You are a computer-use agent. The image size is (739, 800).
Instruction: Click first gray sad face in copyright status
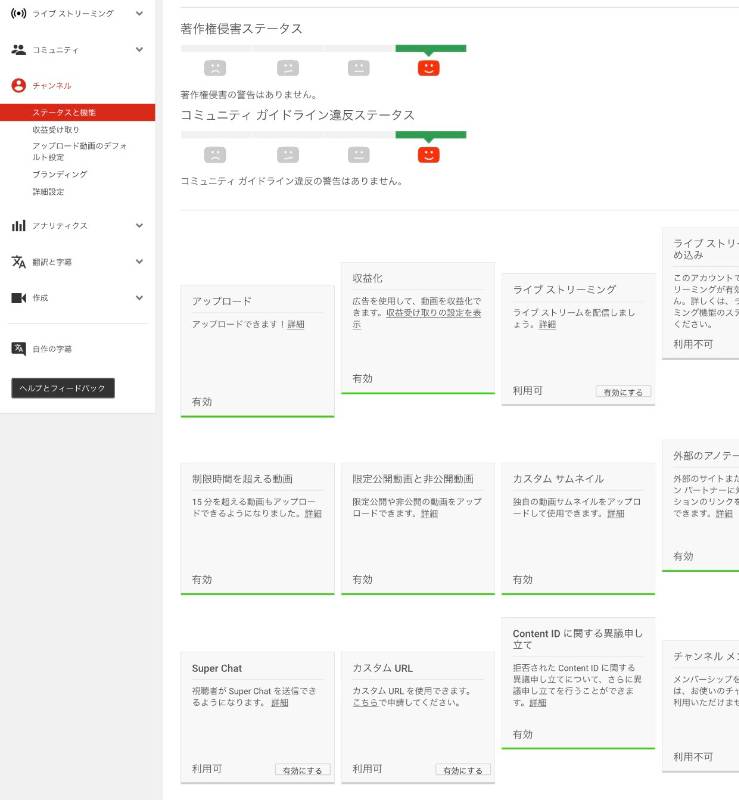[x=215, y=68]
